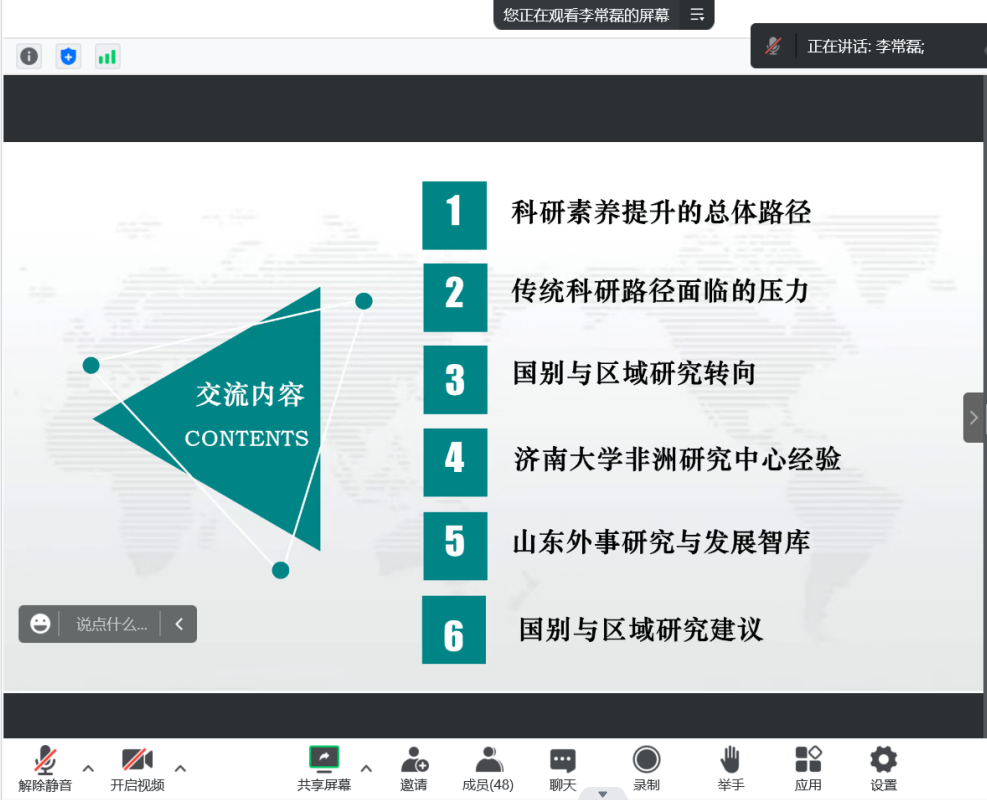Check the green network signal icon
Viewport: 987px width, 800px height.
[107, 56]
